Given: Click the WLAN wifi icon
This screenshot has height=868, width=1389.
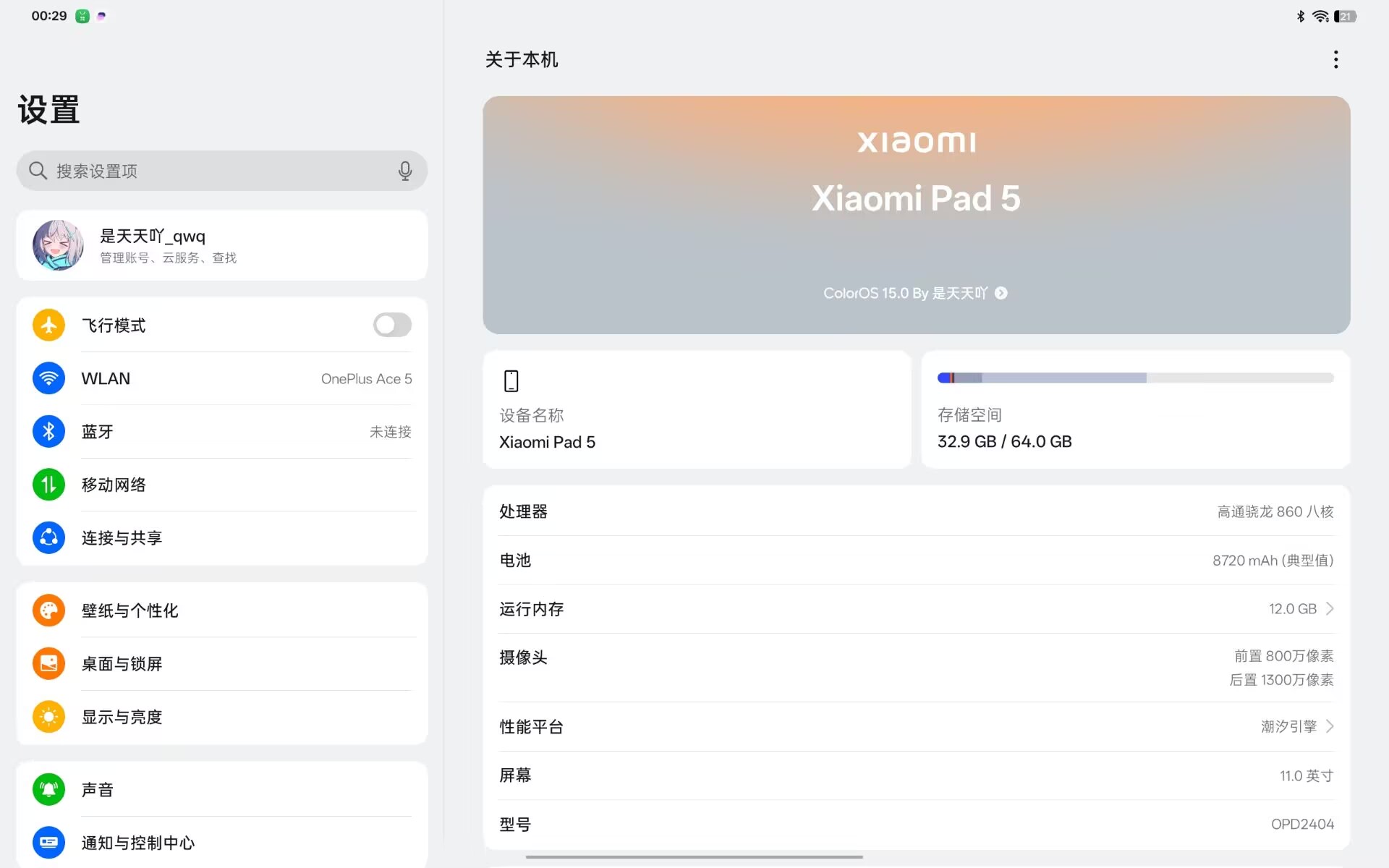Looking at the screenshot, I should click(x=48, y=378).
